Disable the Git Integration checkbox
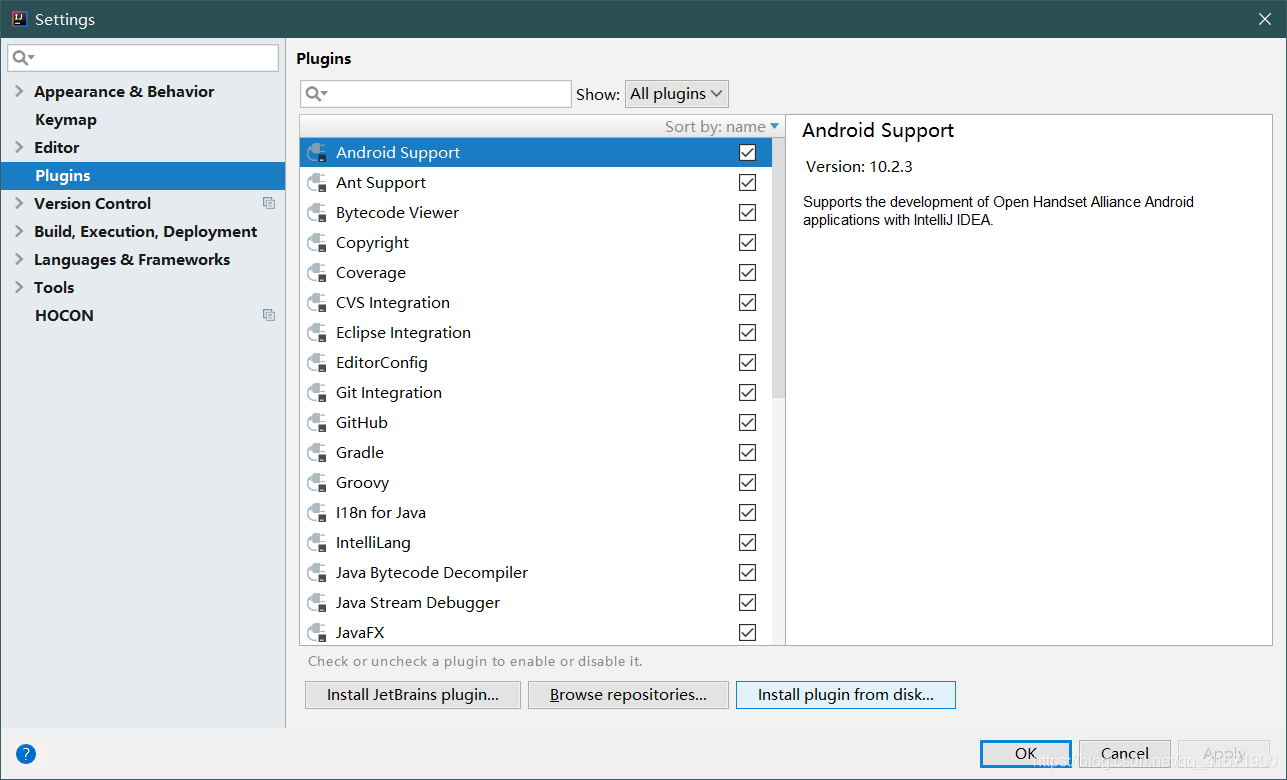The image size is (1287, 780). (x=747, y=393)
